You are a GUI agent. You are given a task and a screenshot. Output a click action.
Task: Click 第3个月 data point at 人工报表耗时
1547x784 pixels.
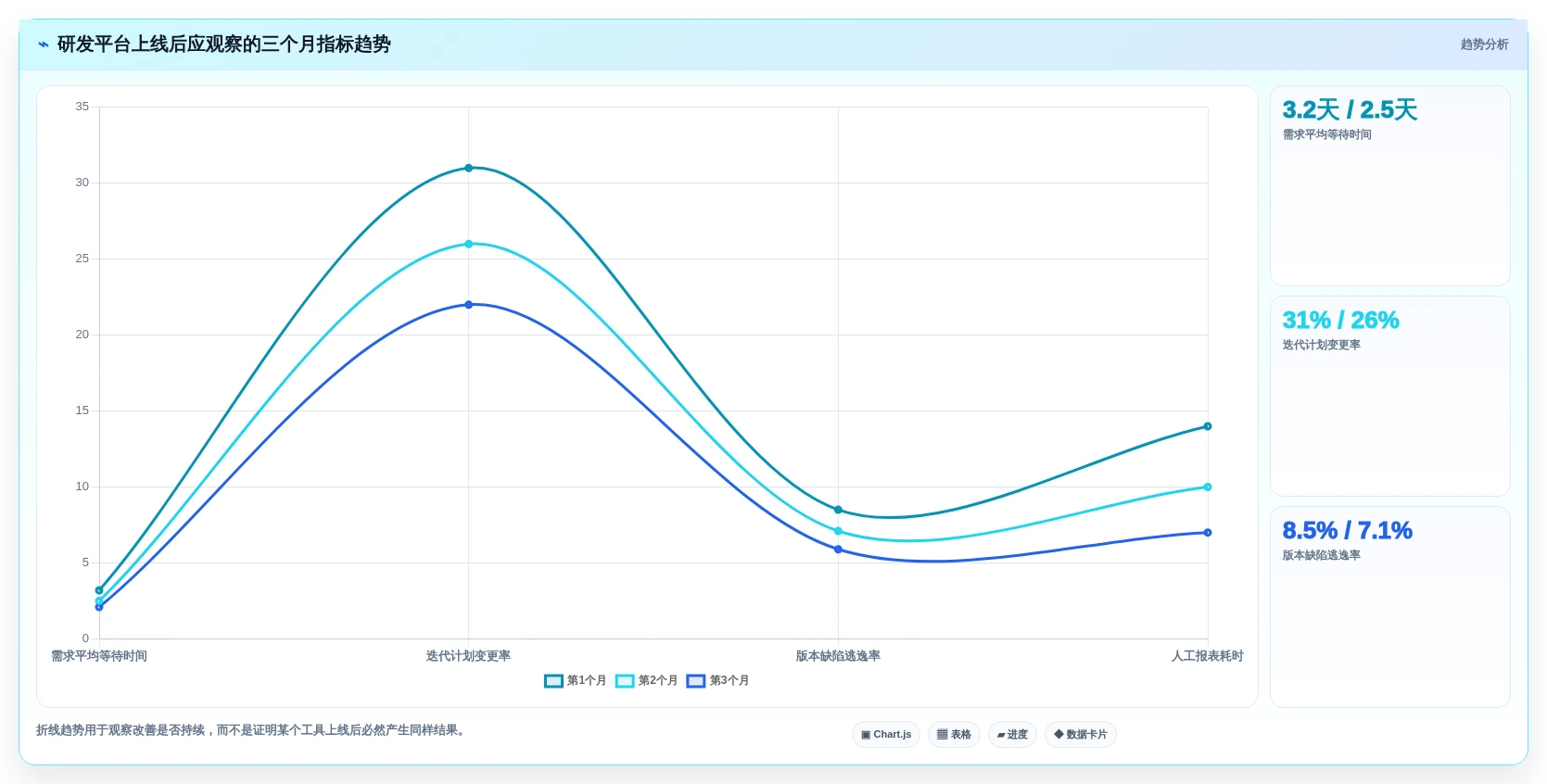click(1207, 533)
